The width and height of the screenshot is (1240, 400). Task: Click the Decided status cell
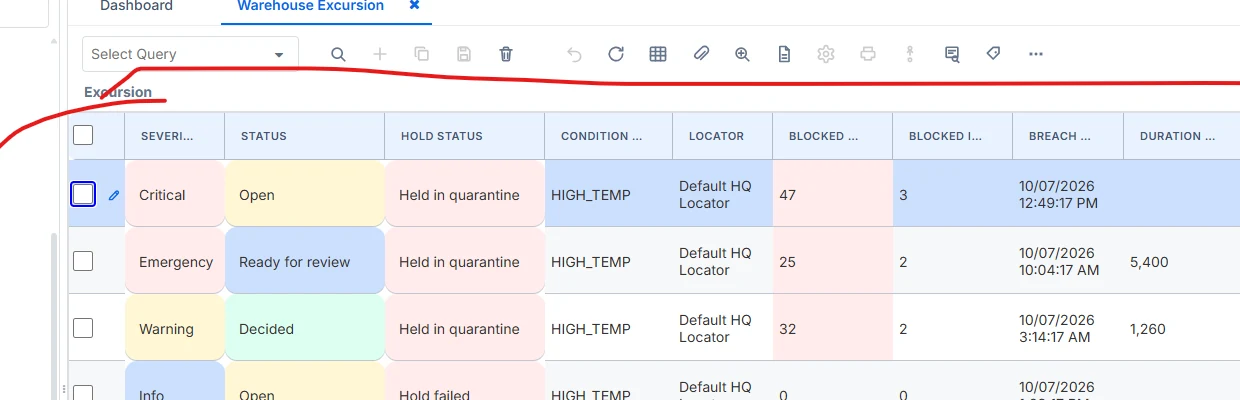pyautogui.click(x=305, y=327)
